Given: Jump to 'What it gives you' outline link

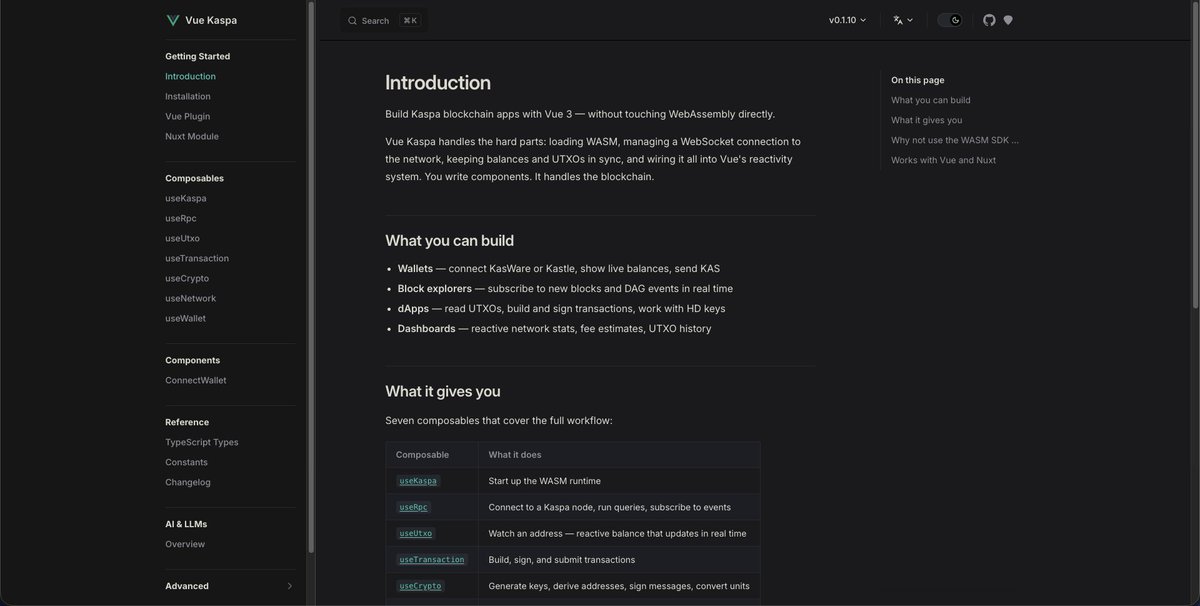Looking at the screenshot, I should point(927,120).
